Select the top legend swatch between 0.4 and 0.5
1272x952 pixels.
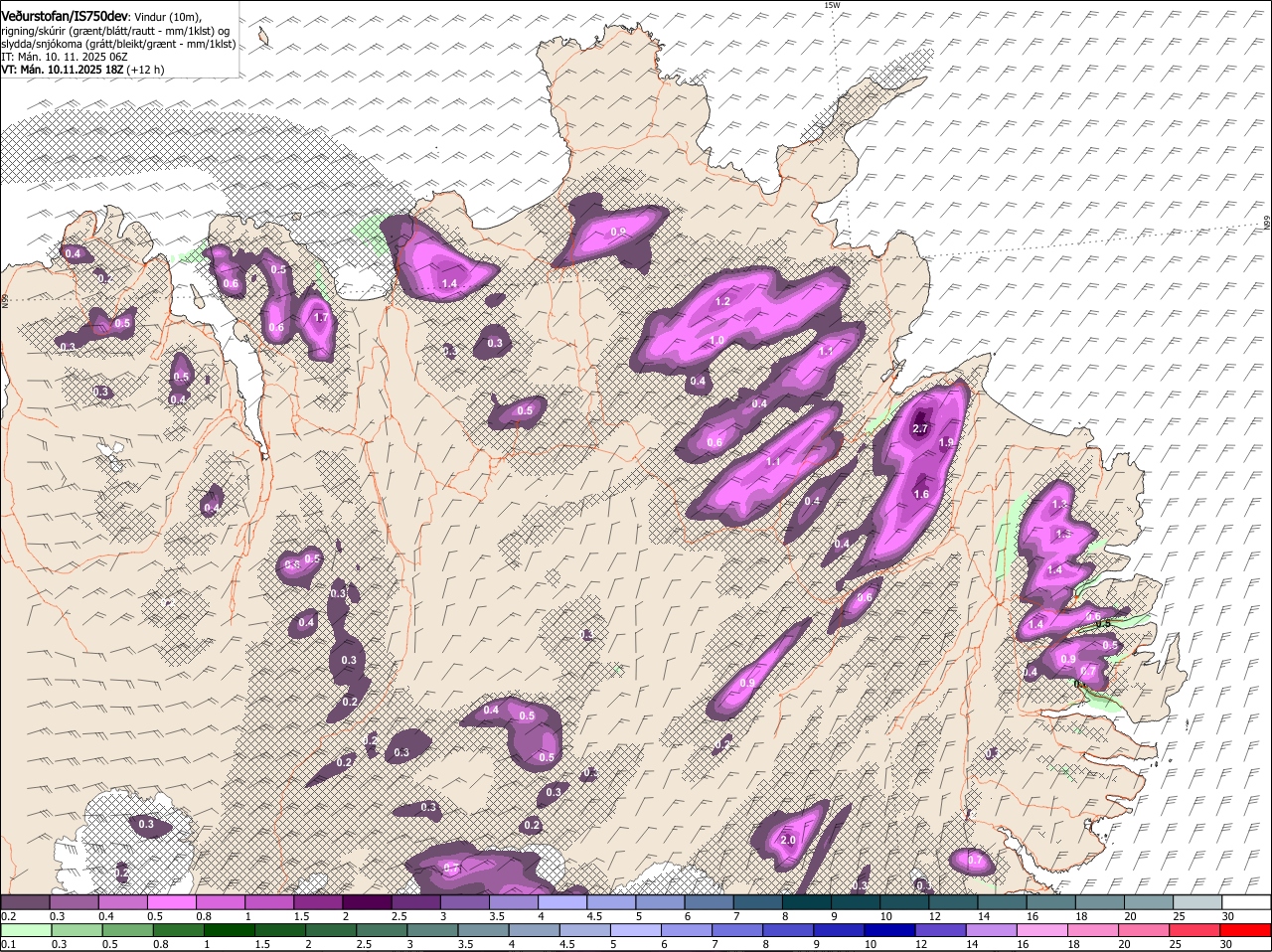pos(123,902)
